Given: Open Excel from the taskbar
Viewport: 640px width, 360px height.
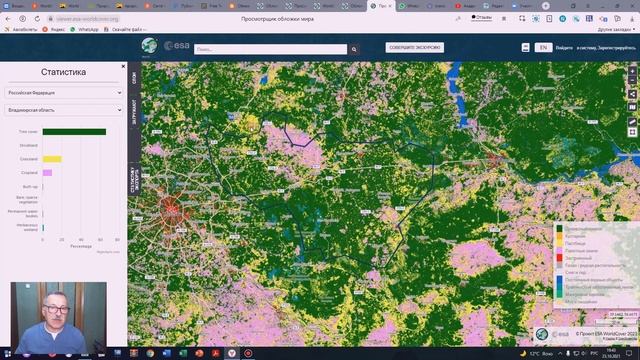Looking at the screenshot, I should click(183, 353).
